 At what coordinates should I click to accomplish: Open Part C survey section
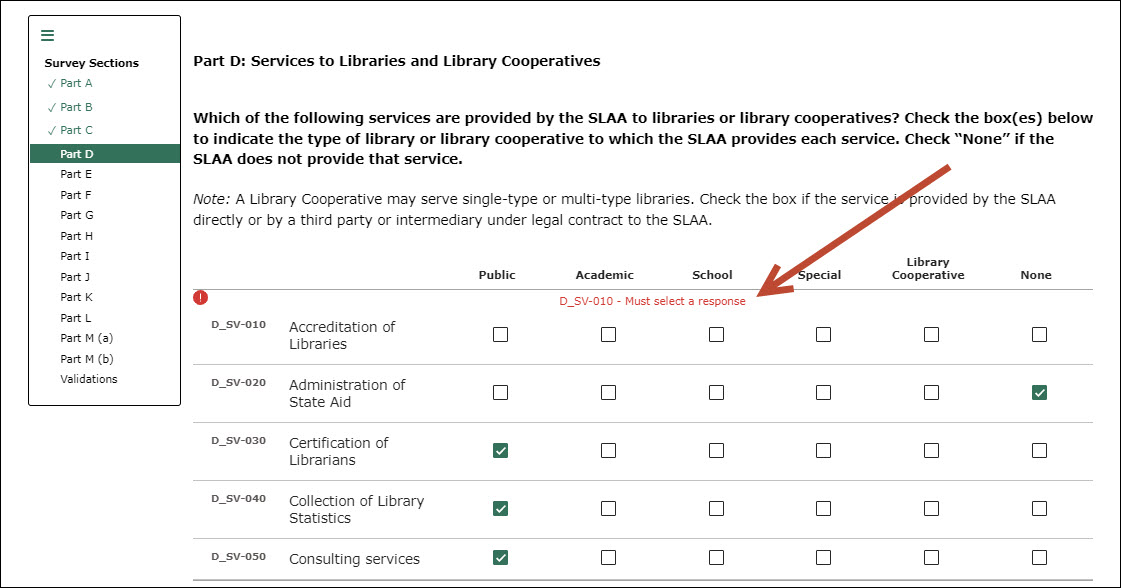[x=76, y=130]
